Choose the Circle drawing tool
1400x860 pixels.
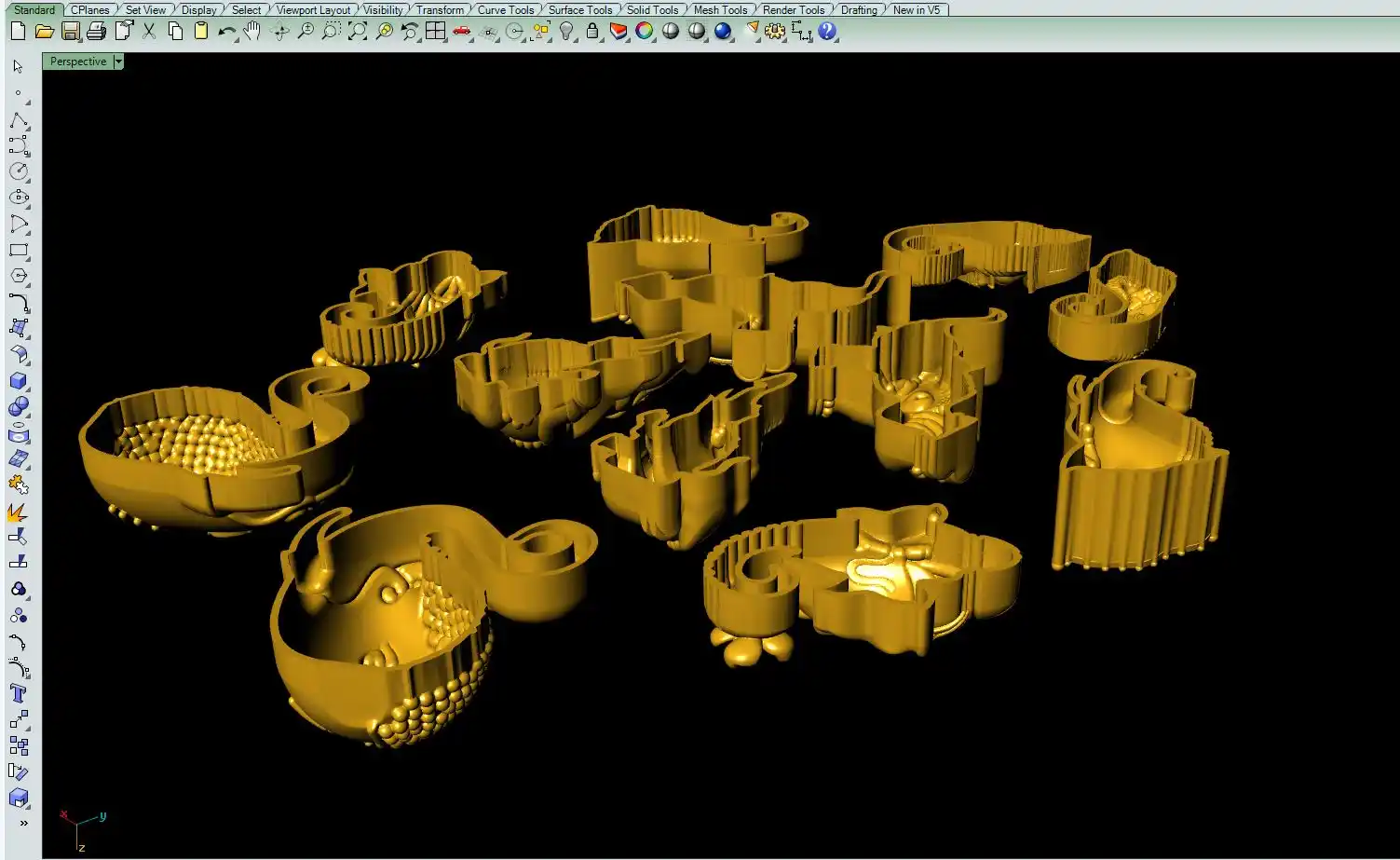(18, 171)
